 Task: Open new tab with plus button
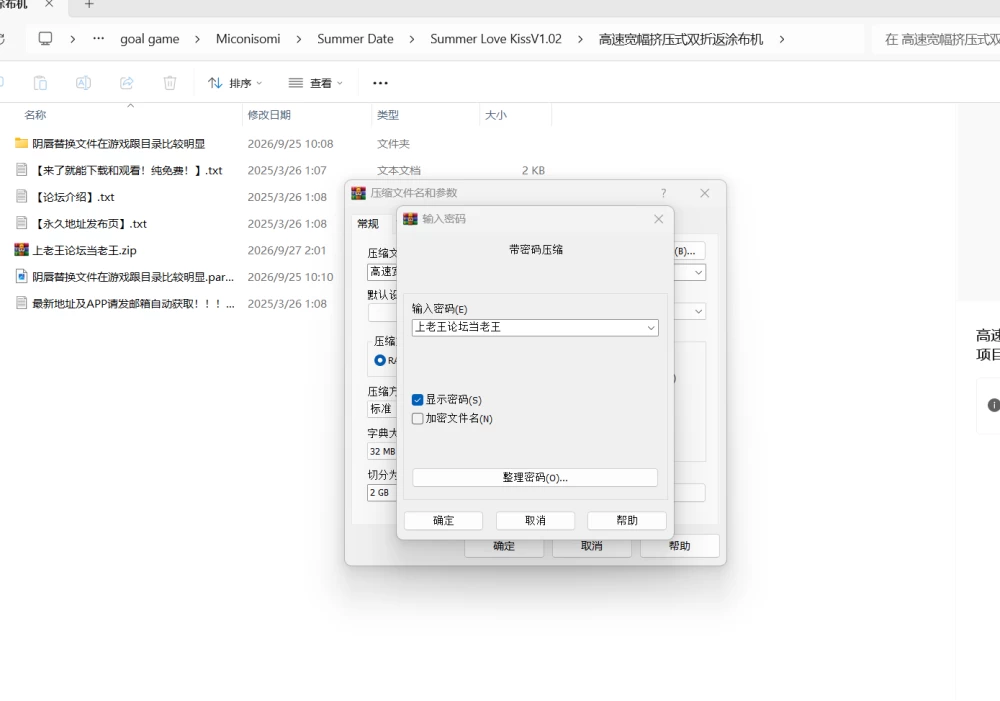[89, 4]
